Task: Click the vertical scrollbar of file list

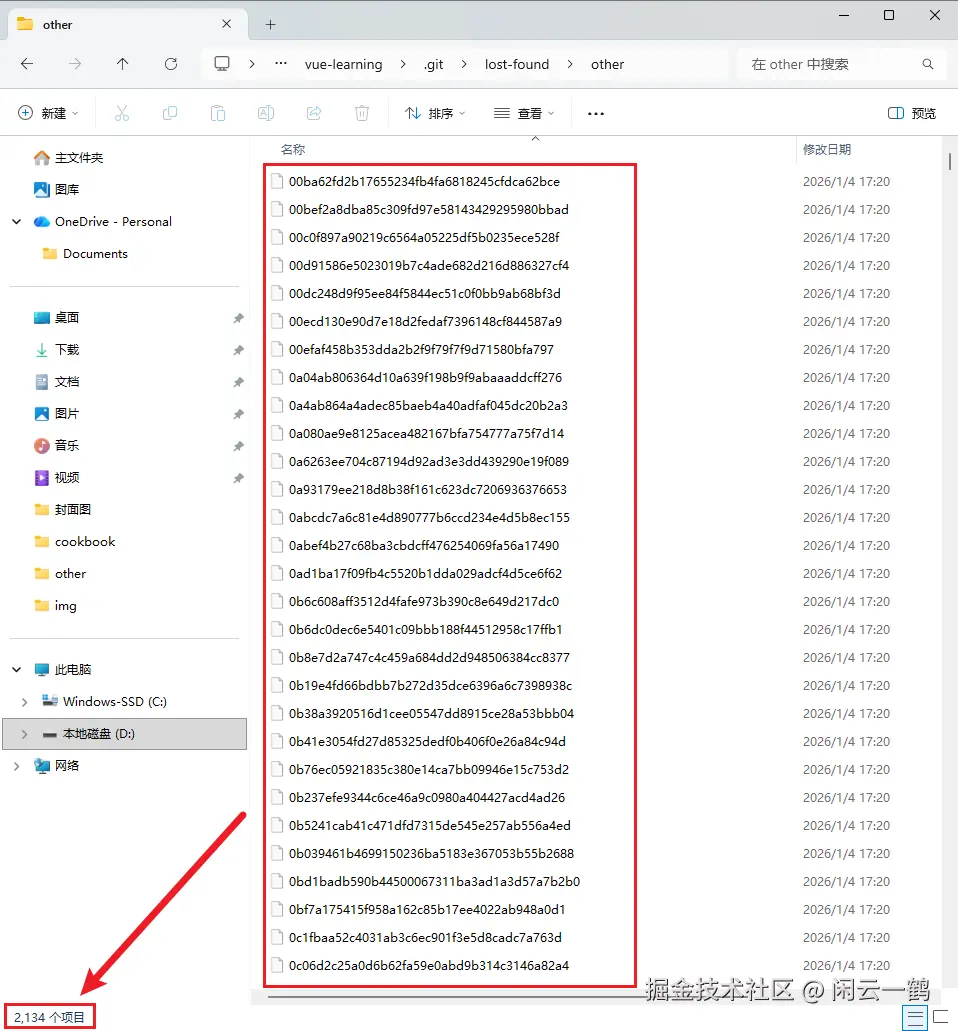Action: point(950,161)
